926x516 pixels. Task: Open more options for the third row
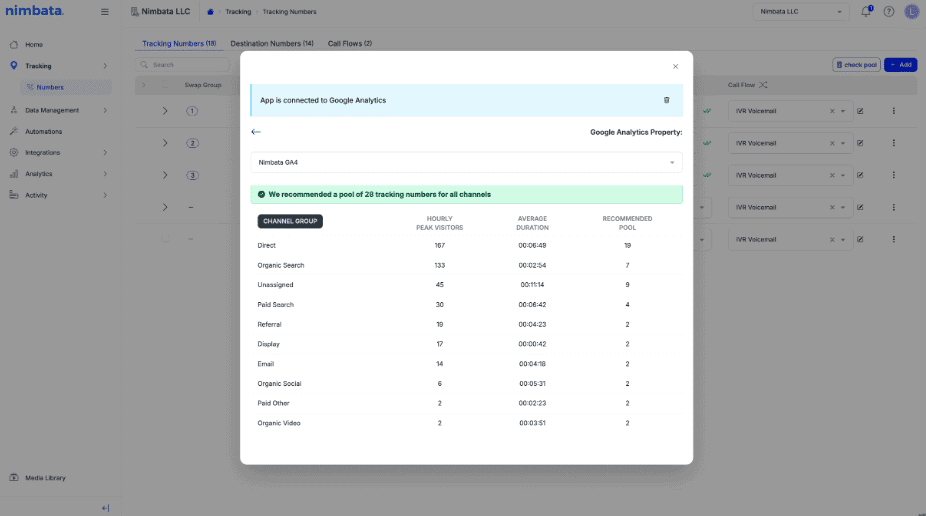point(894,175)
